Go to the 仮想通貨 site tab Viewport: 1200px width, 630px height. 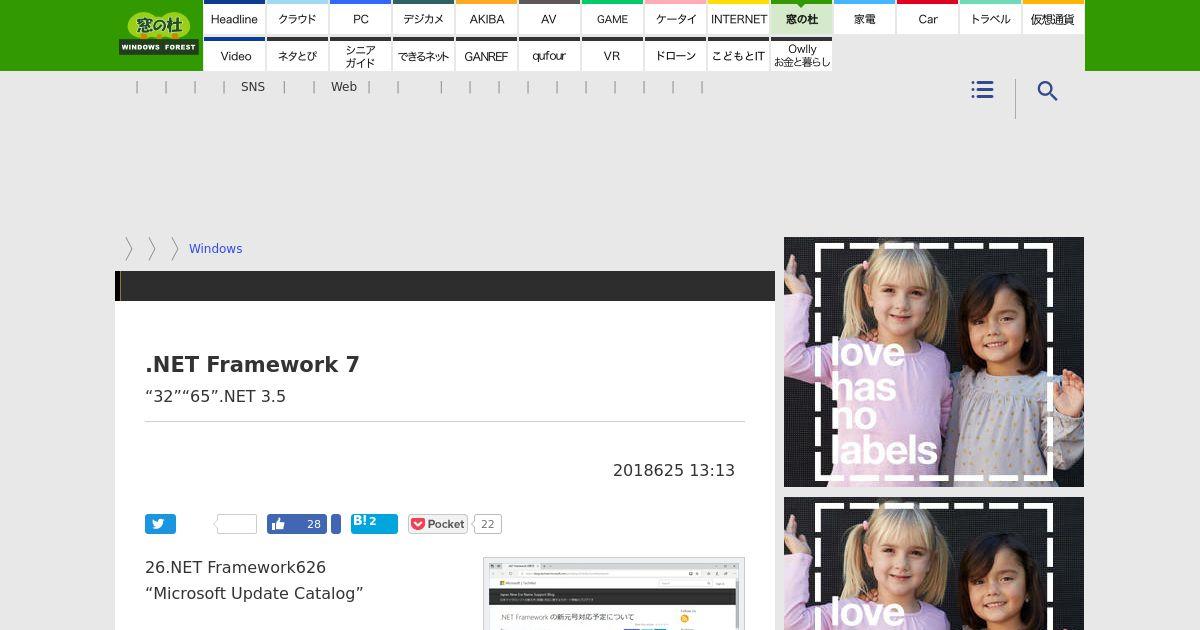1053,18
